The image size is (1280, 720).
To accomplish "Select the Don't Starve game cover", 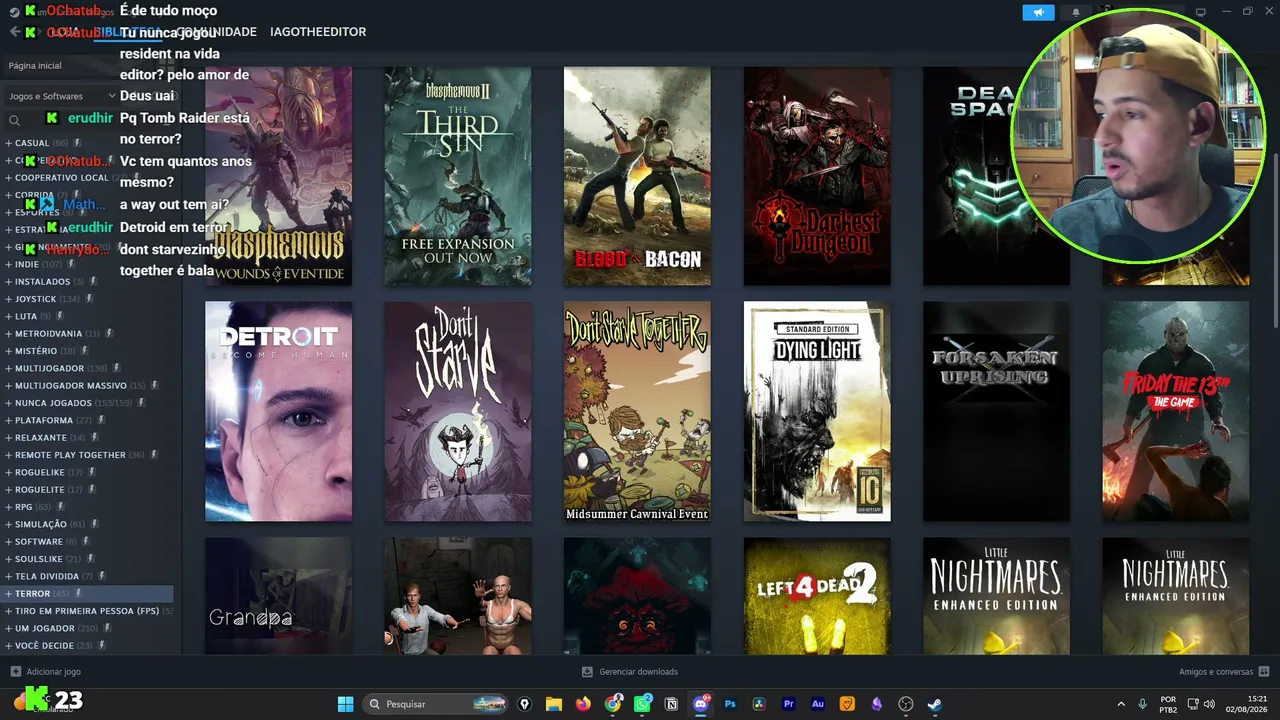I will (x=458, y=411).
